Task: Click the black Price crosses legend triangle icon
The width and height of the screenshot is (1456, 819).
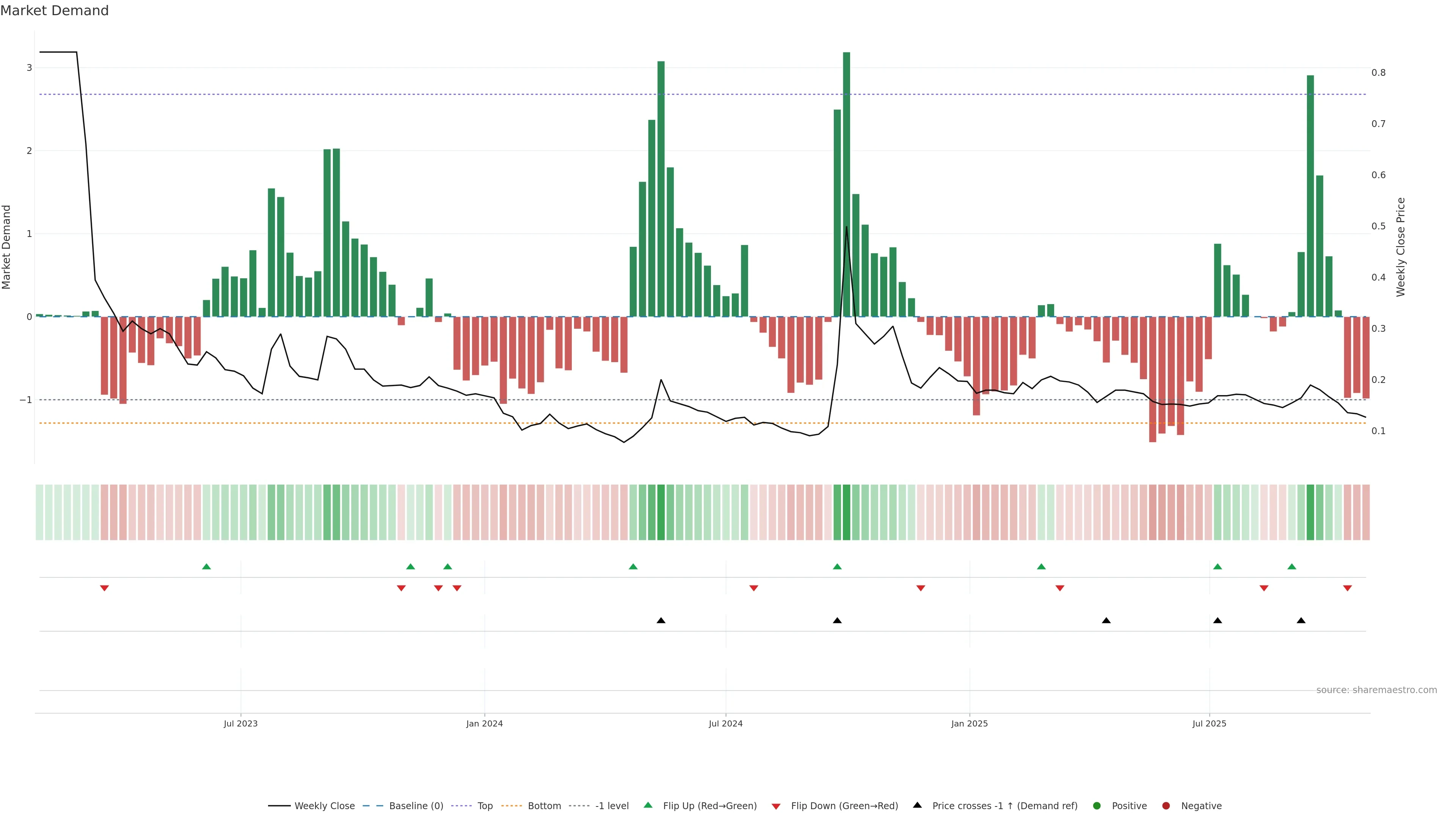Action: [917, 805]
